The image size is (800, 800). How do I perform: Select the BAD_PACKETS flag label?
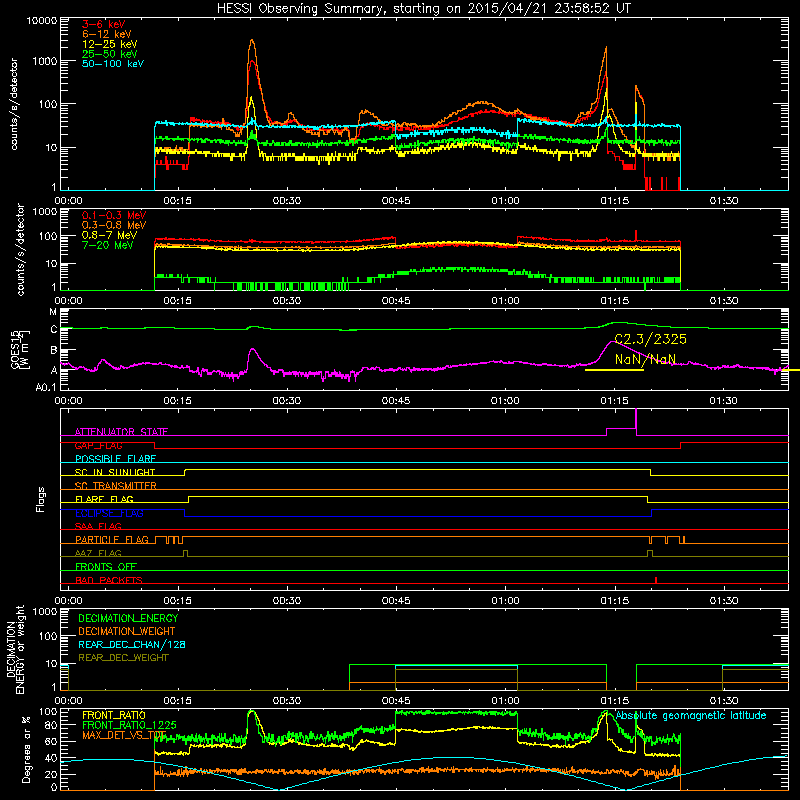click(109, 580)
